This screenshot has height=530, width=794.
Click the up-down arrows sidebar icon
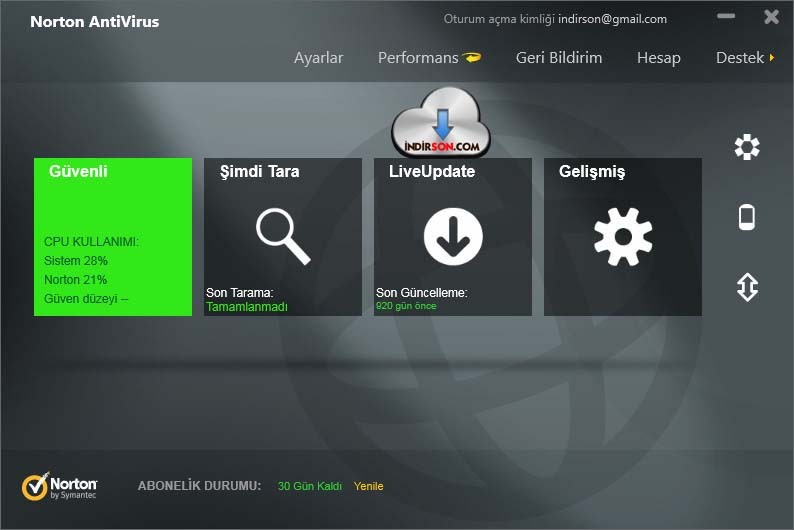[747, 287]
